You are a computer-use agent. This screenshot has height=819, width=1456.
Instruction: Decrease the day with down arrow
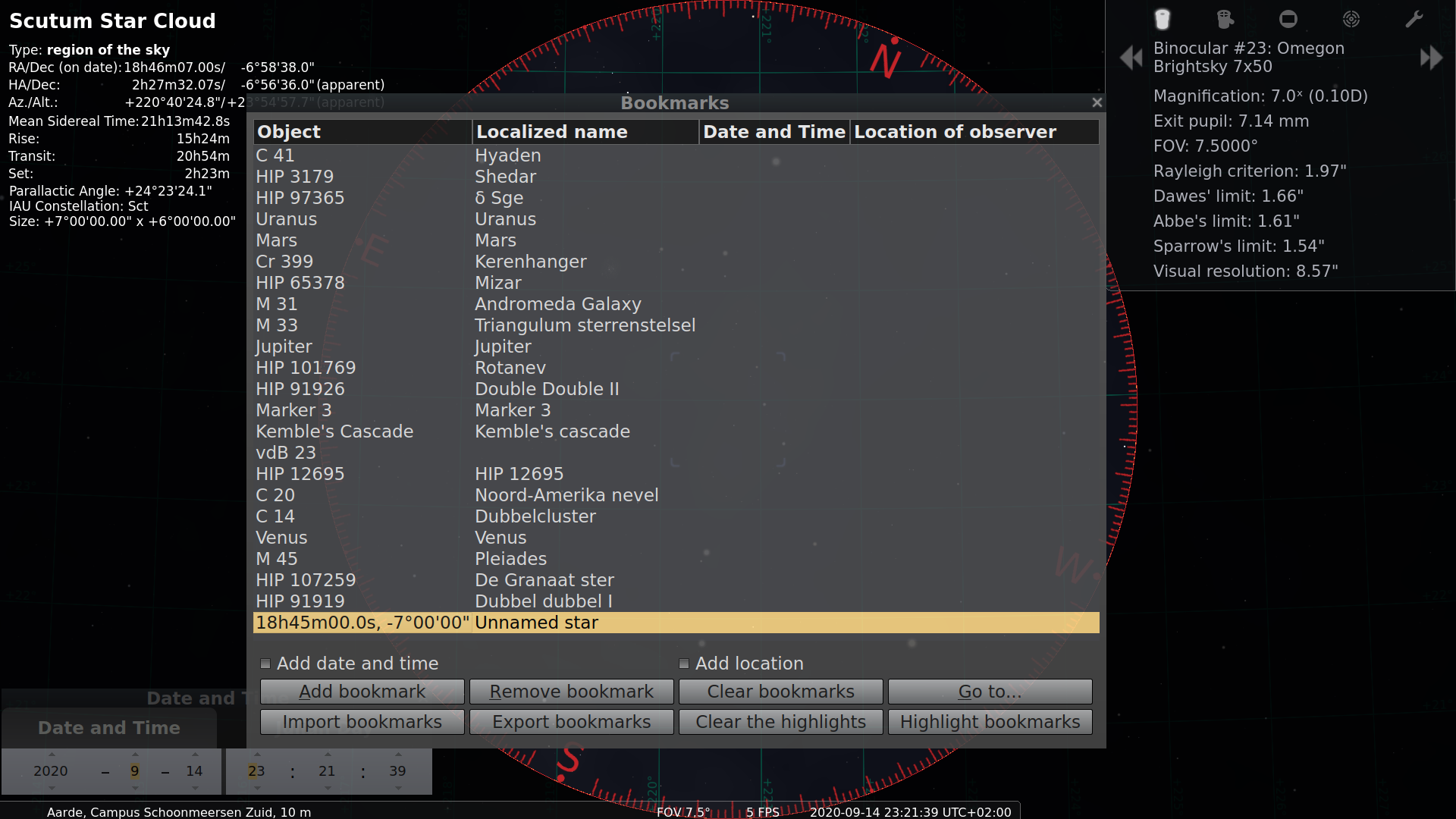coord(195,788)
